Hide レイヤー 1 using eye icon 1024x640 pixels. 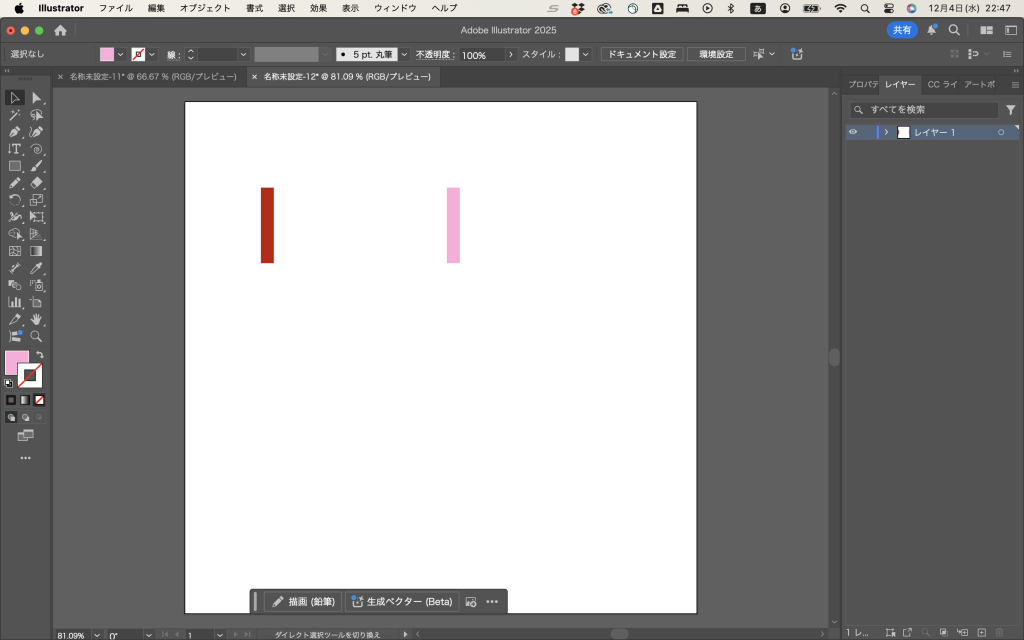coord(853,132)
